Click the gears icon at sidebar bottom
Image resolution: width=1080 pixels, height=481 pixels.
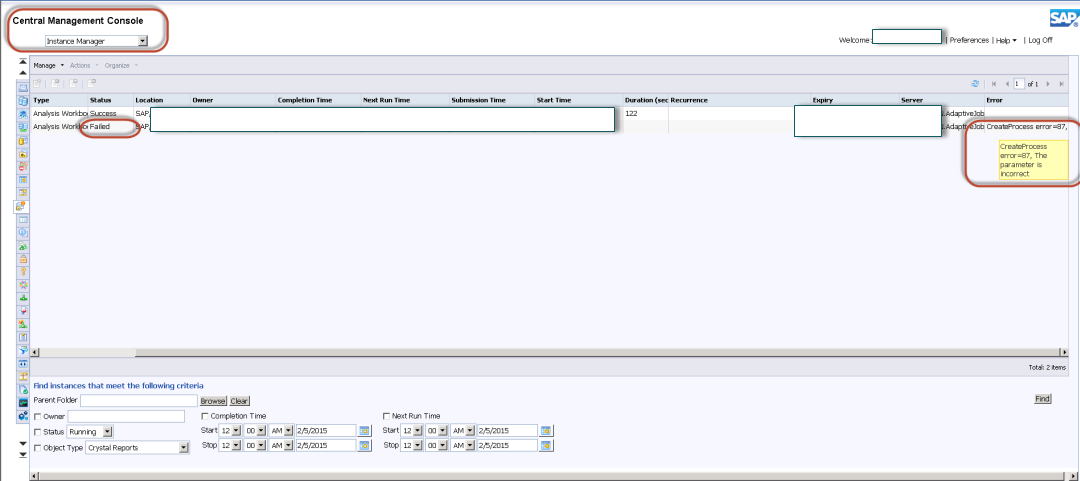(23, 416)
